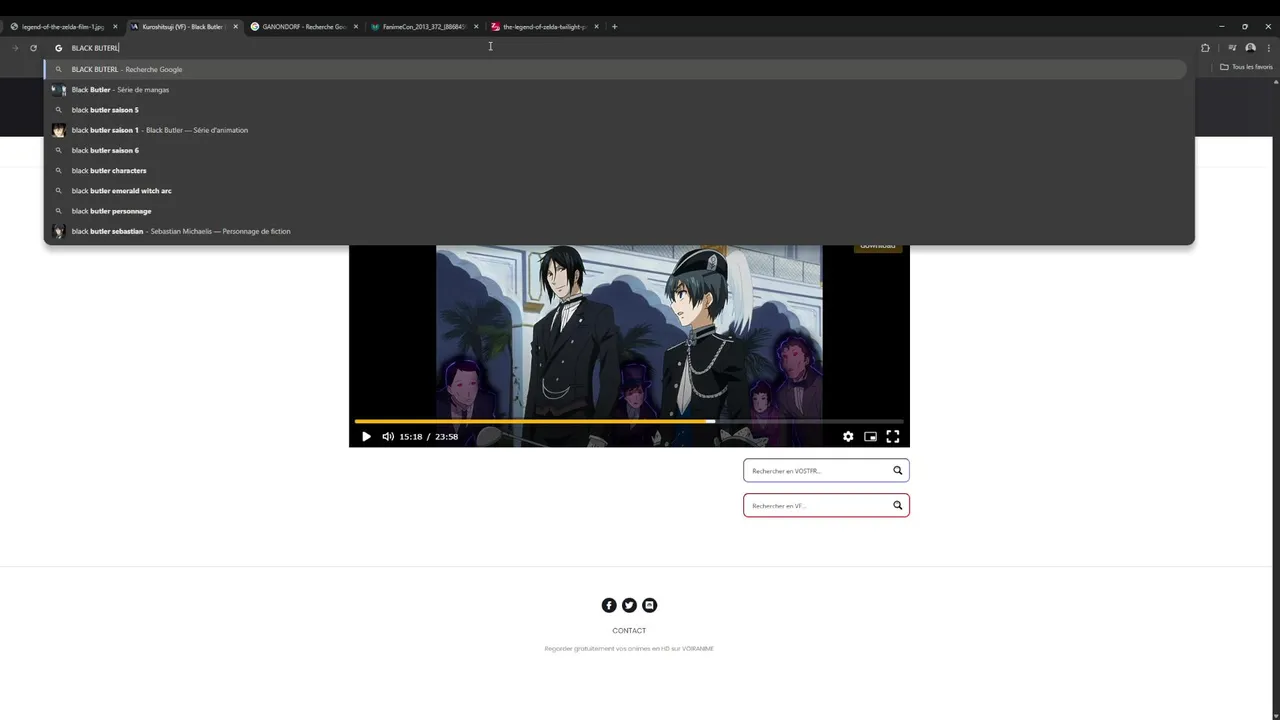
Task: Switch to the FanimeCon_2013_372 tab
Action: (424, 27)
